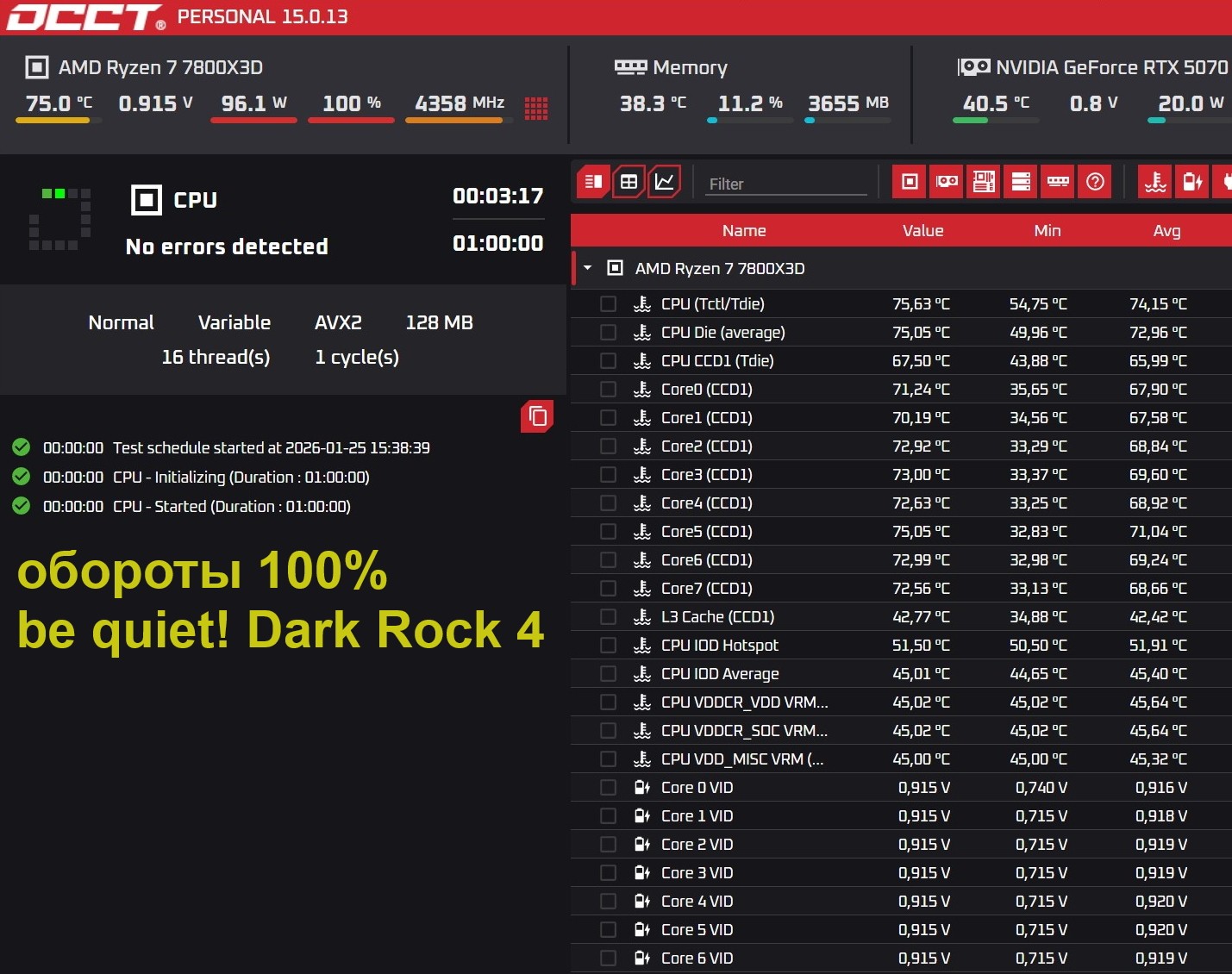
Task: Toggle the CPU sensor filter icon
Action: (x=910, y=182)
